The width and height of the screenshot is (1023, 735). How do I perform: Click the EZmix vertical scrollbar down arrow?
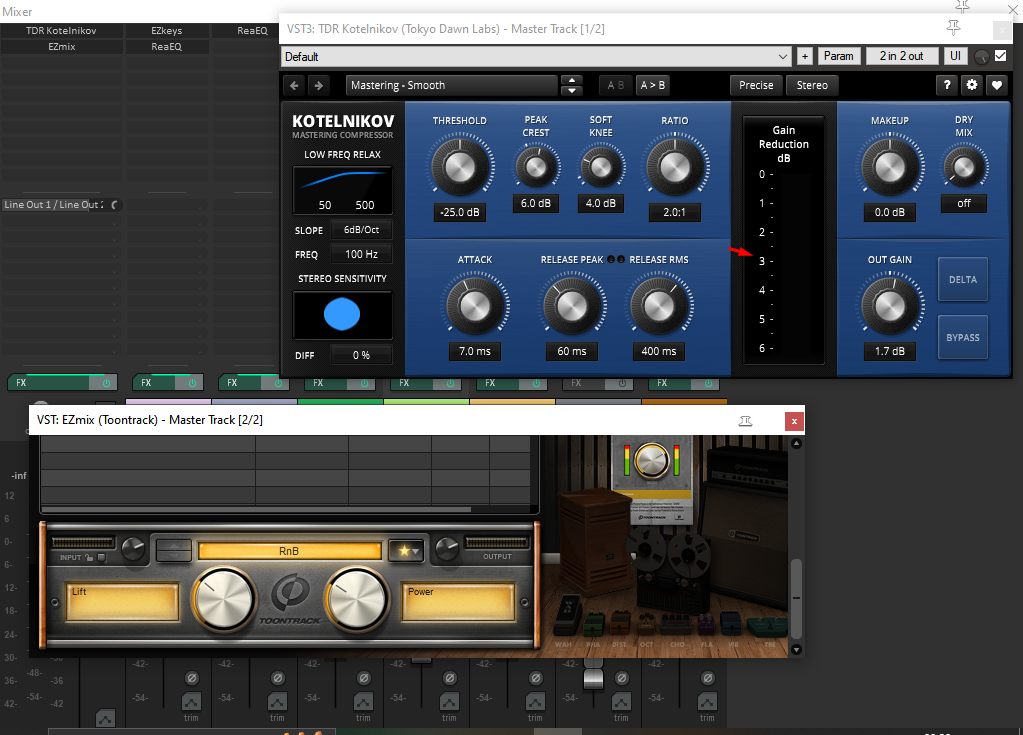pyautogui.click(x=796, y=650)
